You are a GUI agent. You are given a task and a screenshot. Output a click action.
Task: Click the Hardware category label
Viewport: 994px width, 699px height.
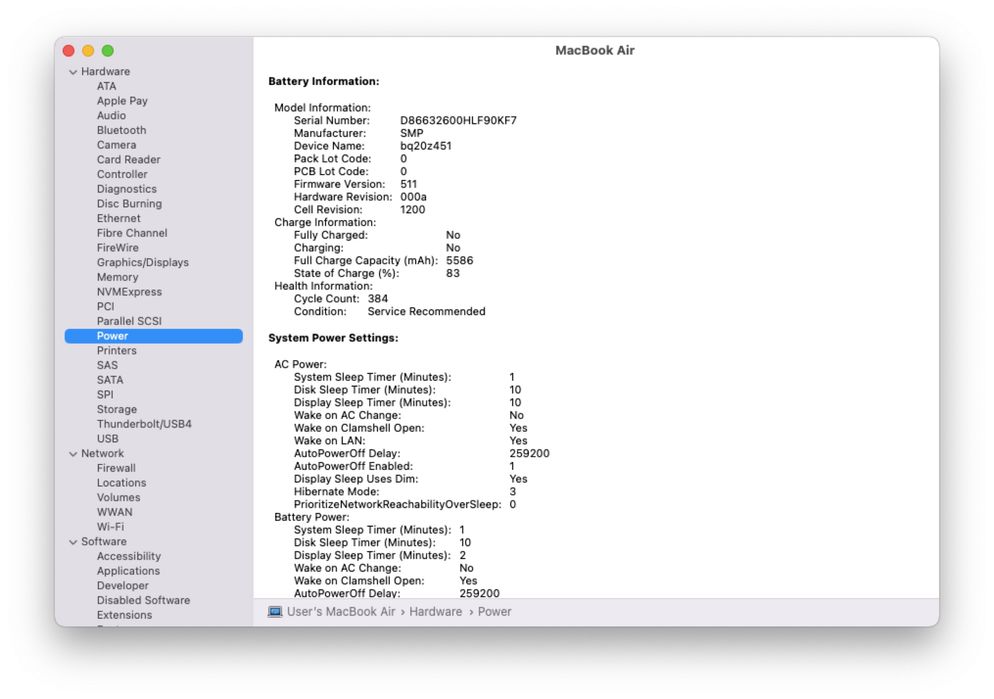point(105,72)
